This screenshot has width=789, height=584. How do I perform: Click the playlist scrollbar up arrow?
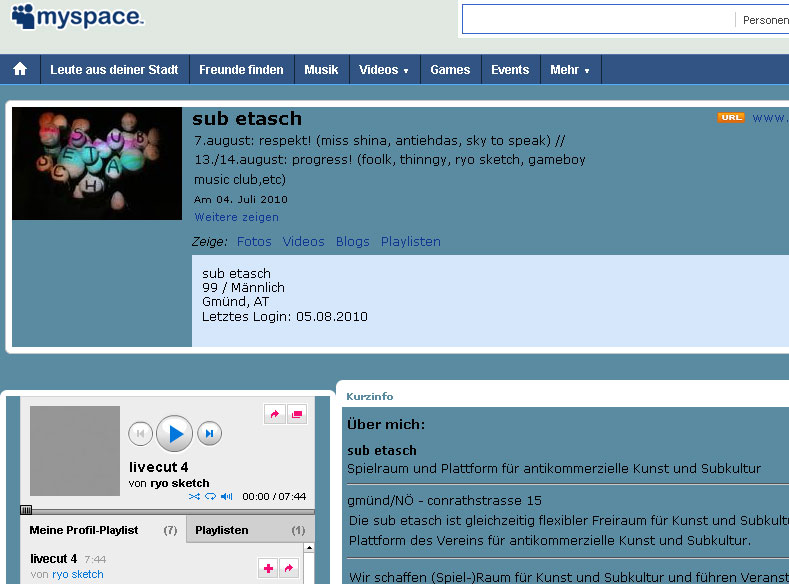309,547
